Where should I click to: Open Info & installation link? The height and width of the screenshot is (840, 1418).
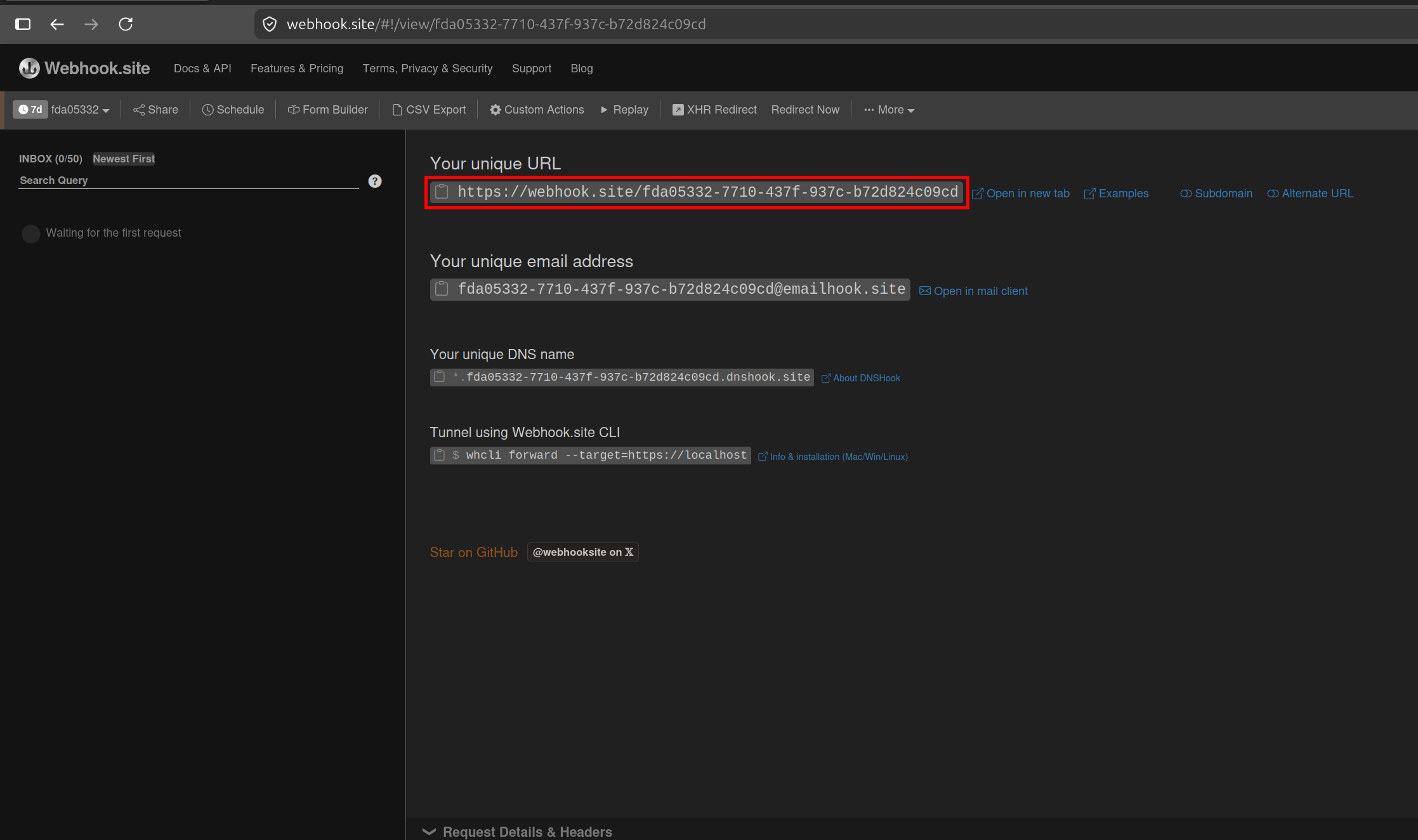pyautogui.click(x=833, y=457)
